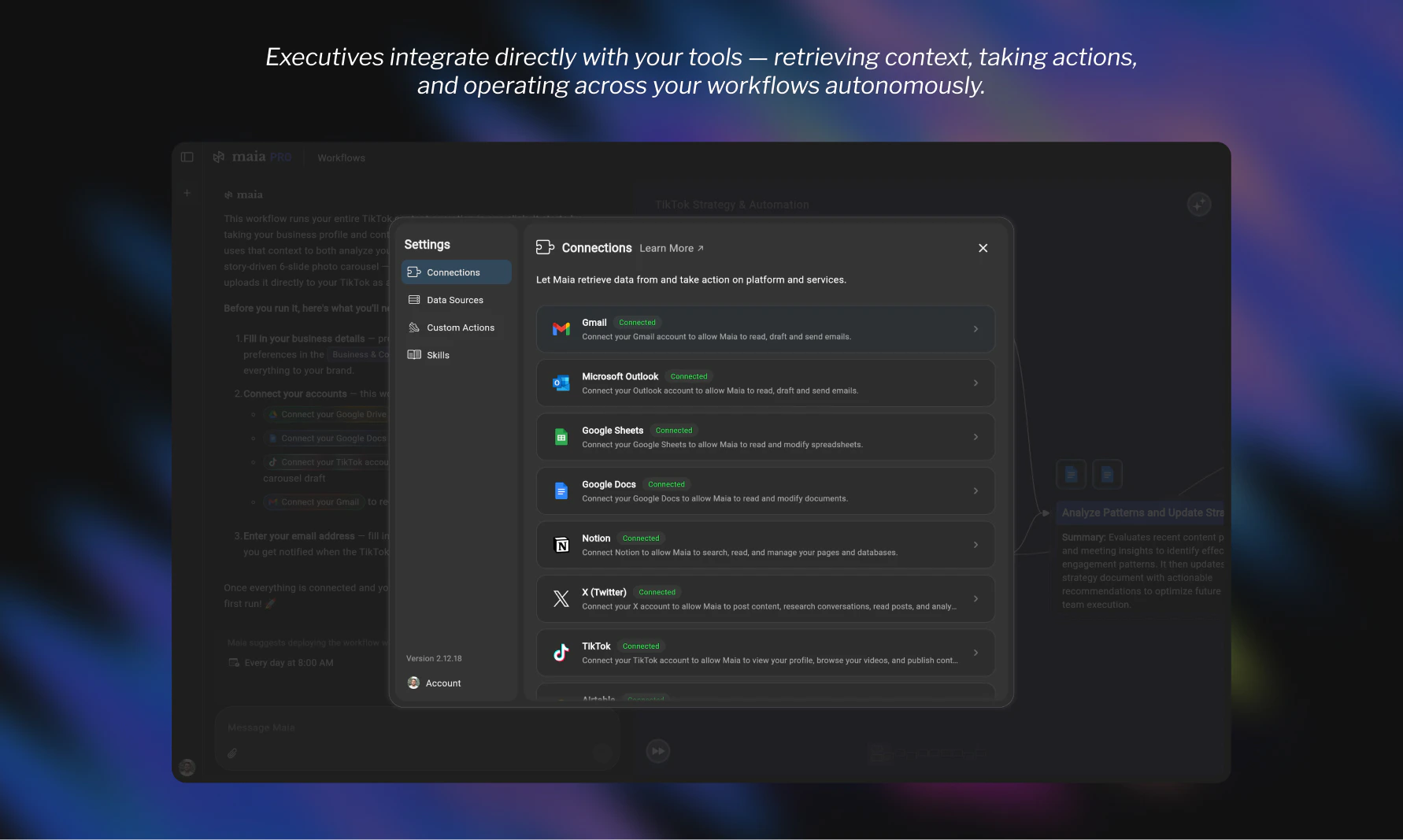Click the TikTok Connected status badge
1403x840 pixels.
coord(641,646)
